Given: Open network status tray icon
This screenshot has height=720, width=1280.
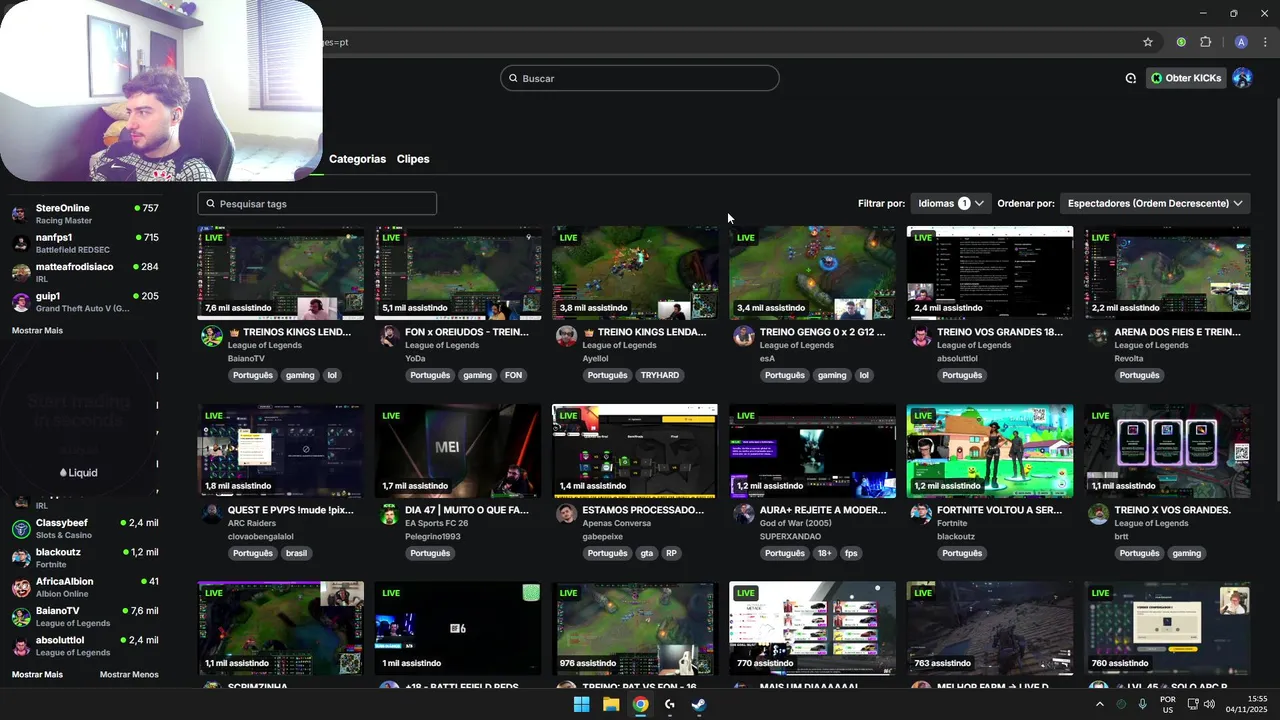Looking at the screenshot, I should click(1191, 705).
